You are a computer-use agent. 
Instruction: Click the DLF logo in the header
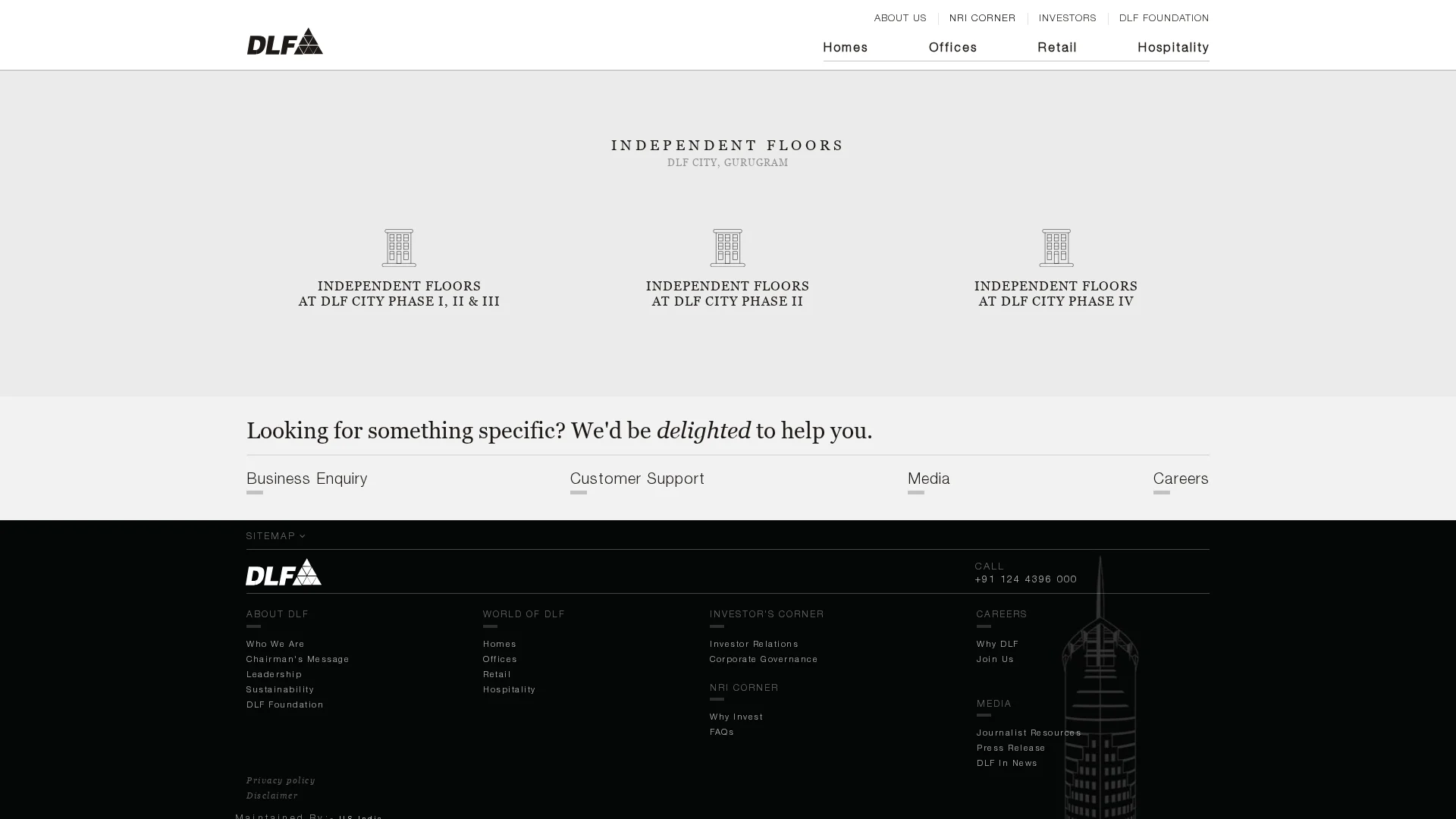284,42
